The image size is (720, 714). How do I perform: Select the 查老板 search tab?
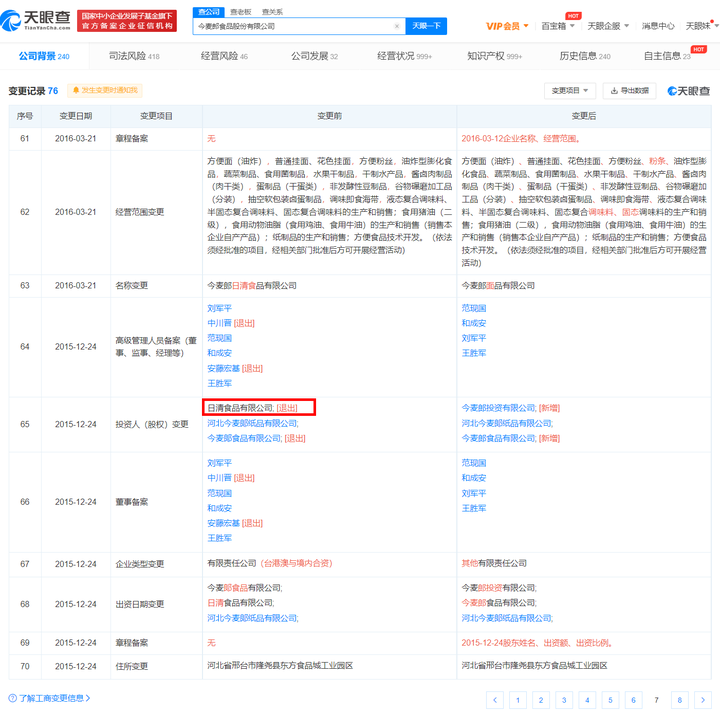click(x=241, y=12)
